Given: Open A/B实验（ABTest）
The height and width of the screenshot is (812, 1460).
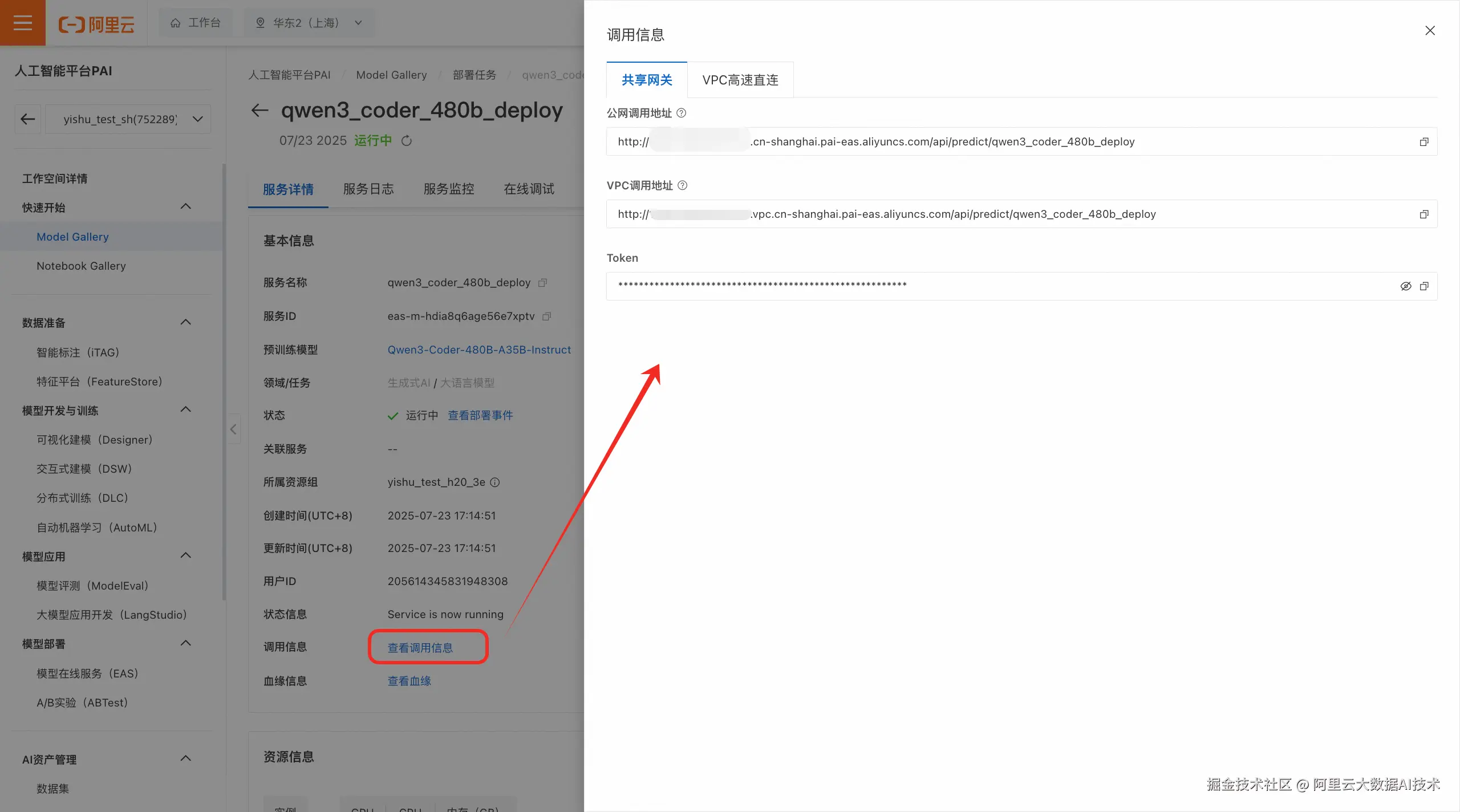Looking at the screenshot, I should [82, 703].
